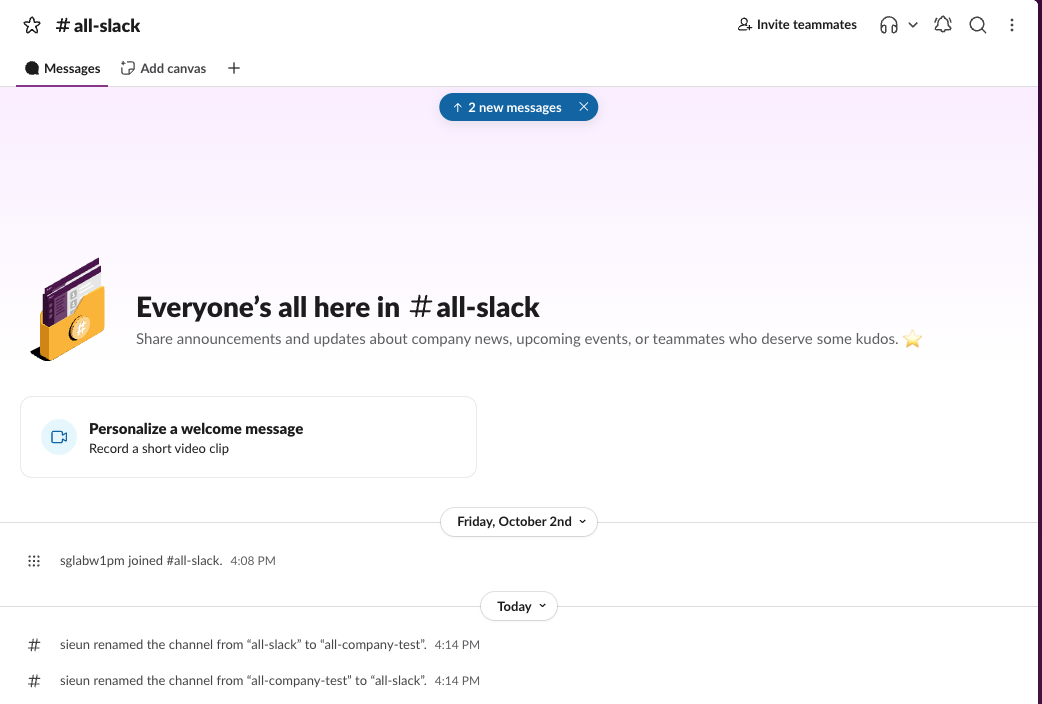Click Personalize a welcome message card
Image resolution: width=1042 pixels, height=704 pixels.
click(x=249, y=437)
